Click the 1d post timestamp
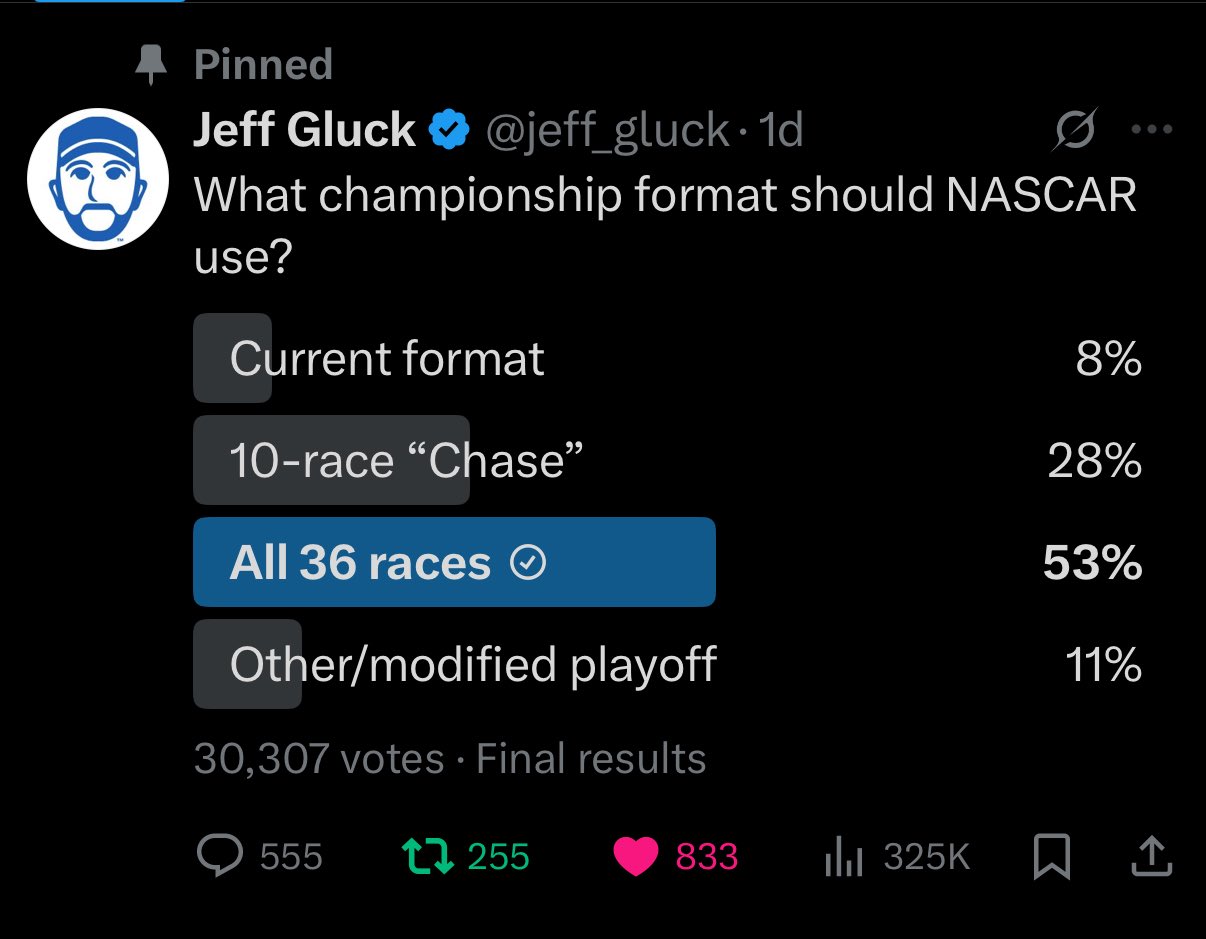Image resolution: width=1206 pixels, height=939 pixels. coord(780,130)
